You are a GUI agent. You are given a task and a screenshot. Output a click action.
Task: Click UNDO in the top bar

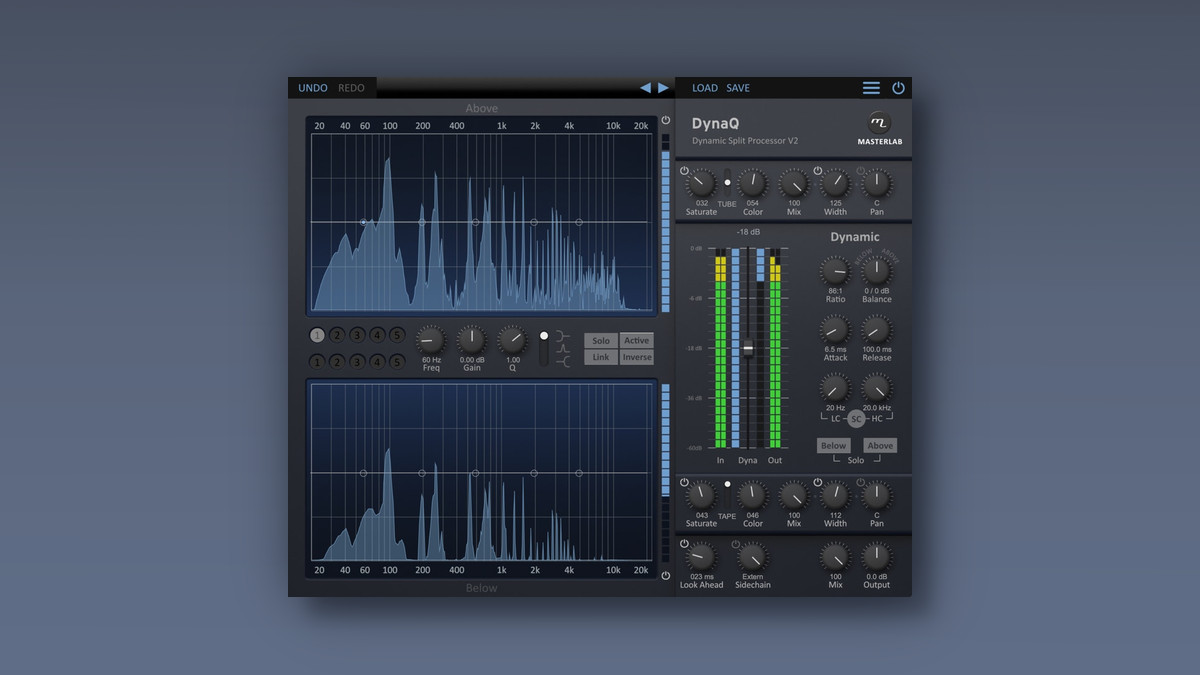313,88
